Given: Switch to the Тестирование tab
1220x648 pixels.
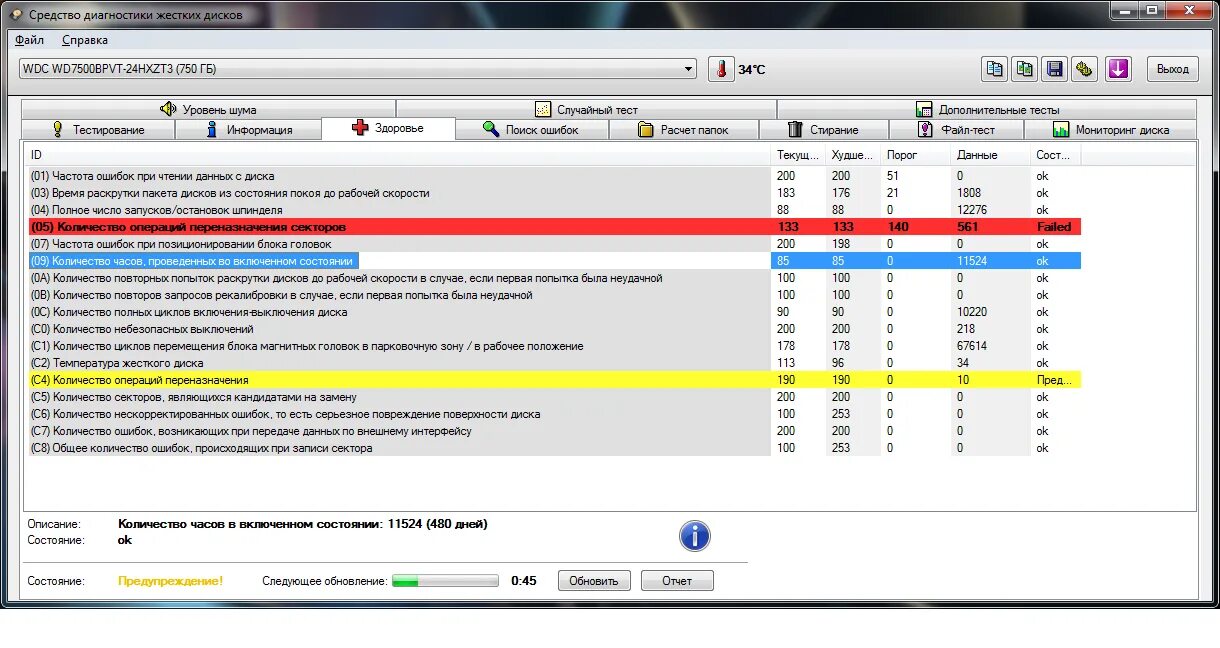Looking at the screenshot, I should point(98,130).
